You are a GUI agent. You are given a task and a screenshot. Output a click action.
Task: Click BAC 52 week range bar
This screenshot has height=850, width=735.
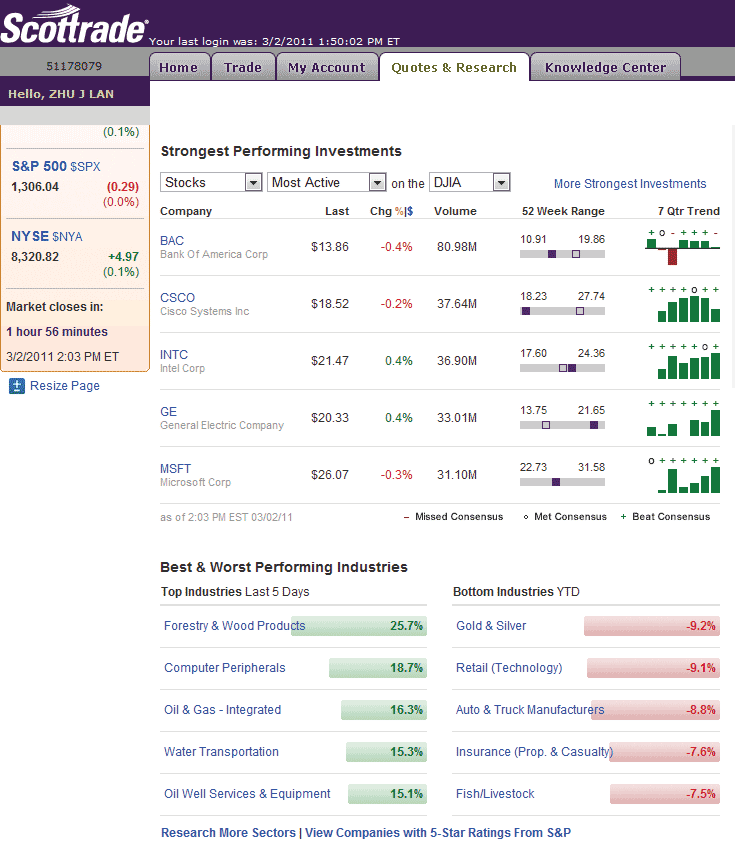pyautogui.click(x=562, y=254)
